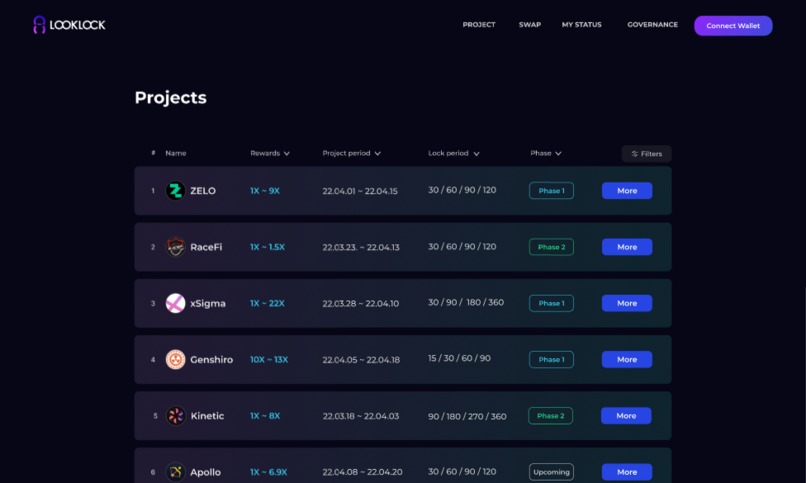Click period 22.03.18 ~ 22.04.03
This screenshot has height=483, width=806.
[361, 416]
